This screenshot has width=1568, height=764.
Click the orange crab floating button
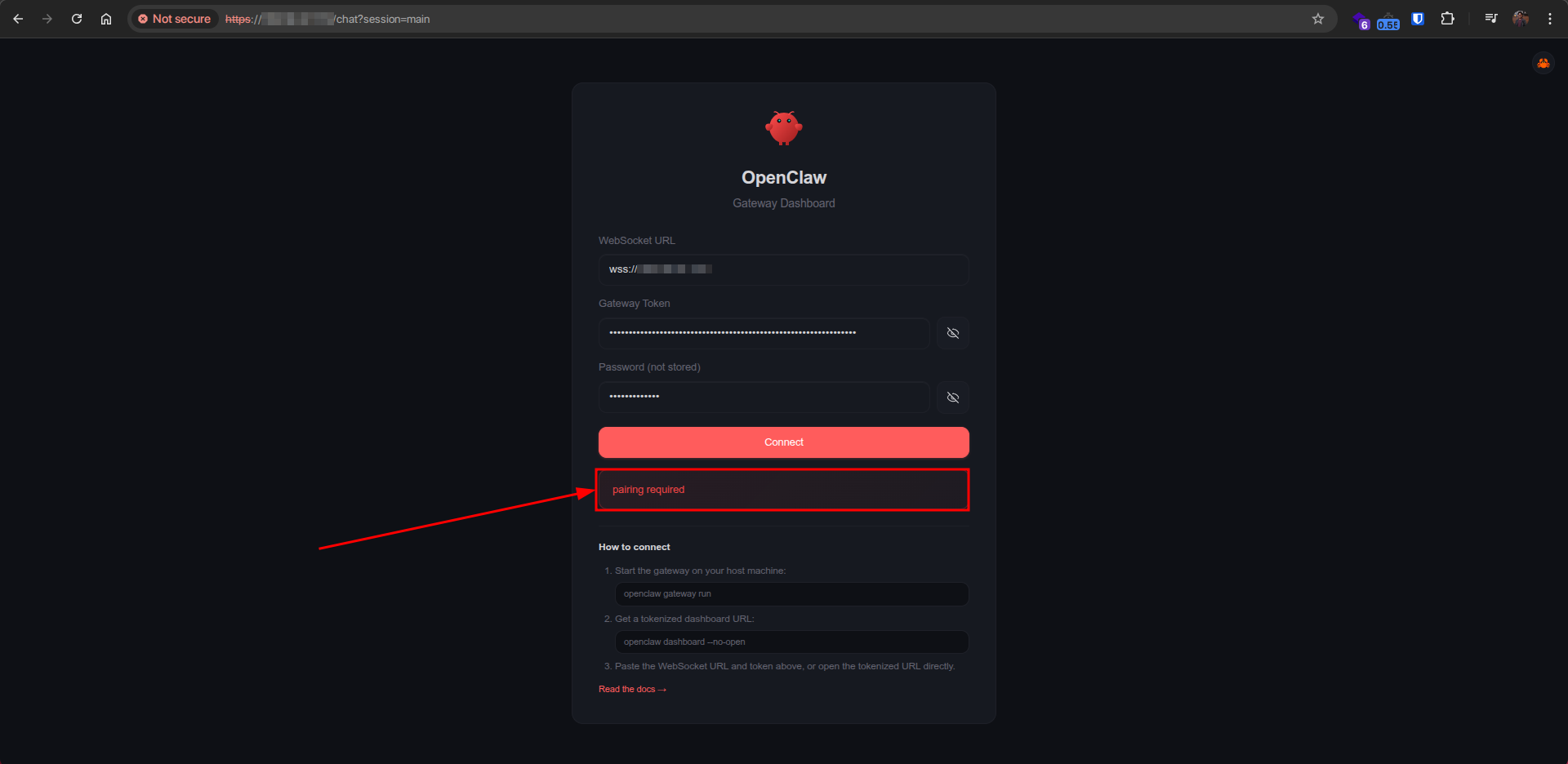[x=1543, y=63]
